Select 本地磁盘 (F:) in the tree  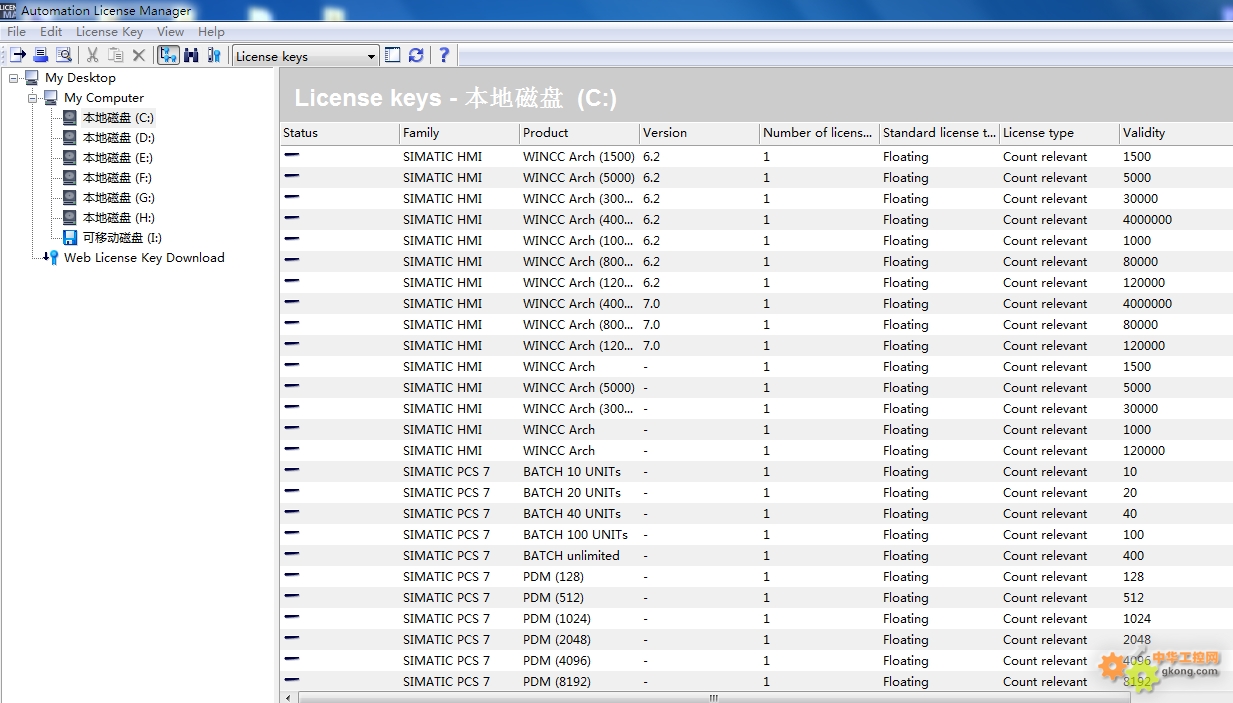[117, 178]
